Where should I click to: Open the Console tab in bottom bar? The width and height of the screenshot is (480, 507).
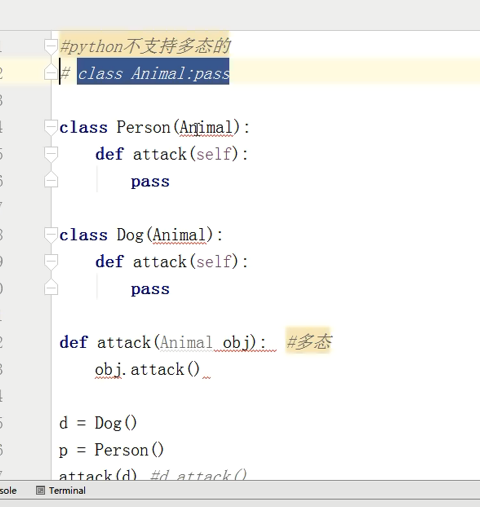click(x=8, y=491)
